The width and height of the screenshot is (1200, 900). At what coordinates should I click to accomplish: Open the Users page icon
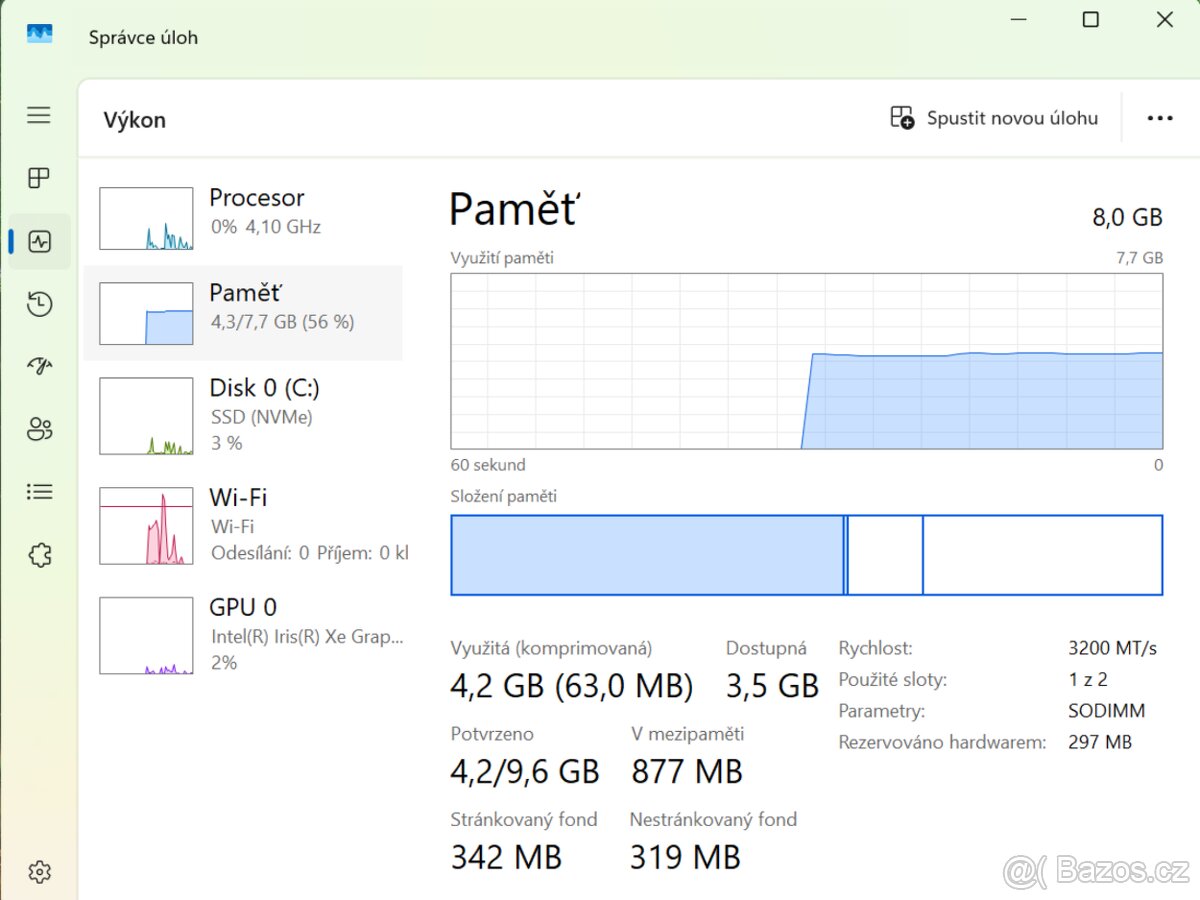tap(39, 430)
